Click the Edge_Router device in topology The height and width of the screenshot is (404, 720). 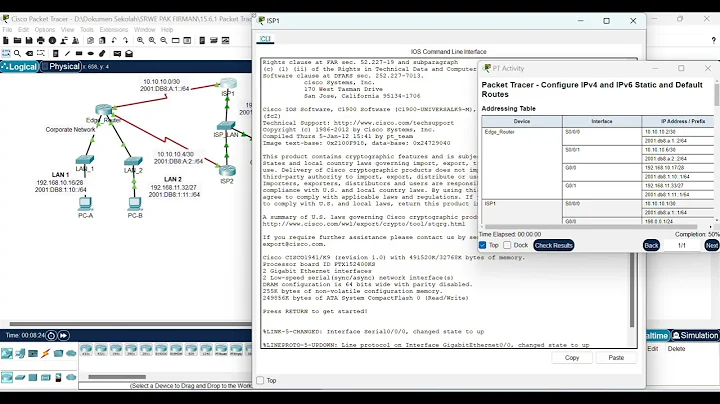pyautogui.click(x=104, y=109)
